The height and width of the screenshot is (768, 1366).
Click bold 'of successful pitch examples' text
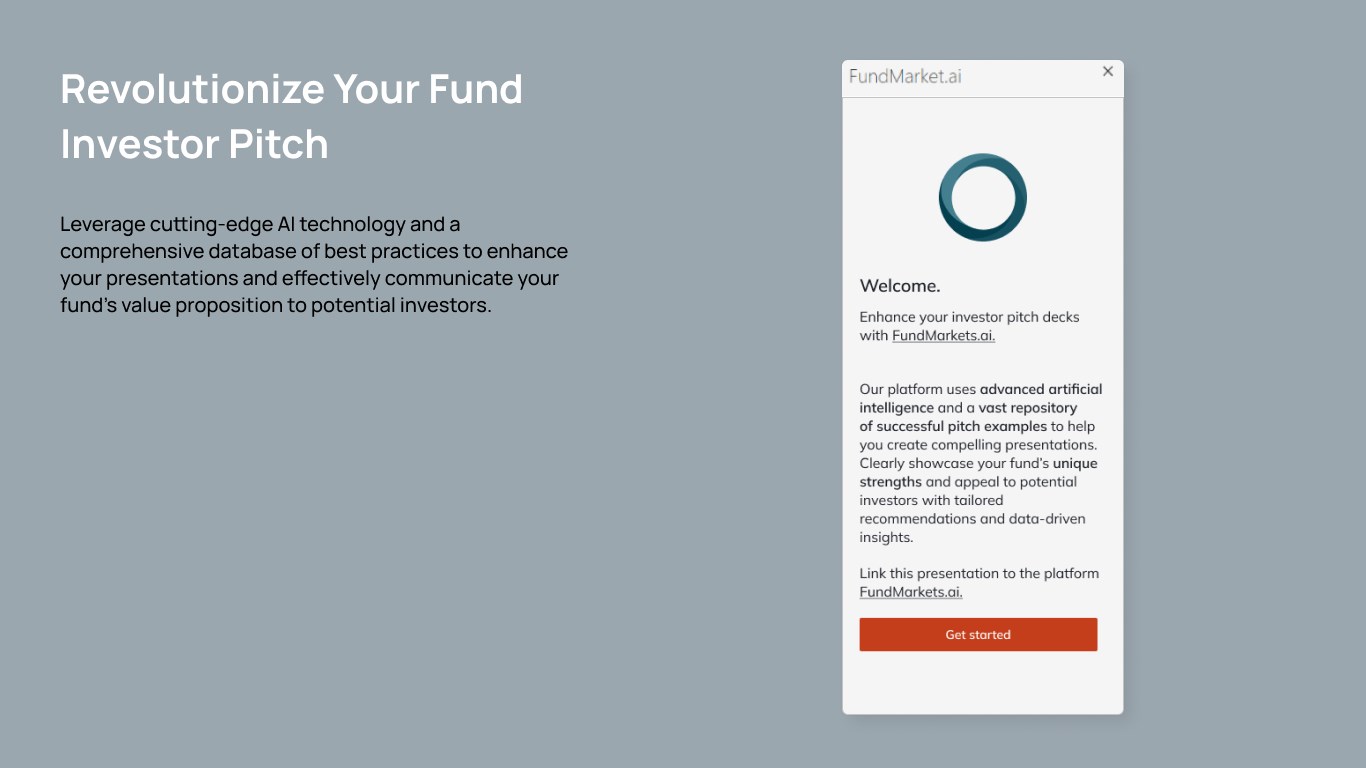click(x=953, y=426)
